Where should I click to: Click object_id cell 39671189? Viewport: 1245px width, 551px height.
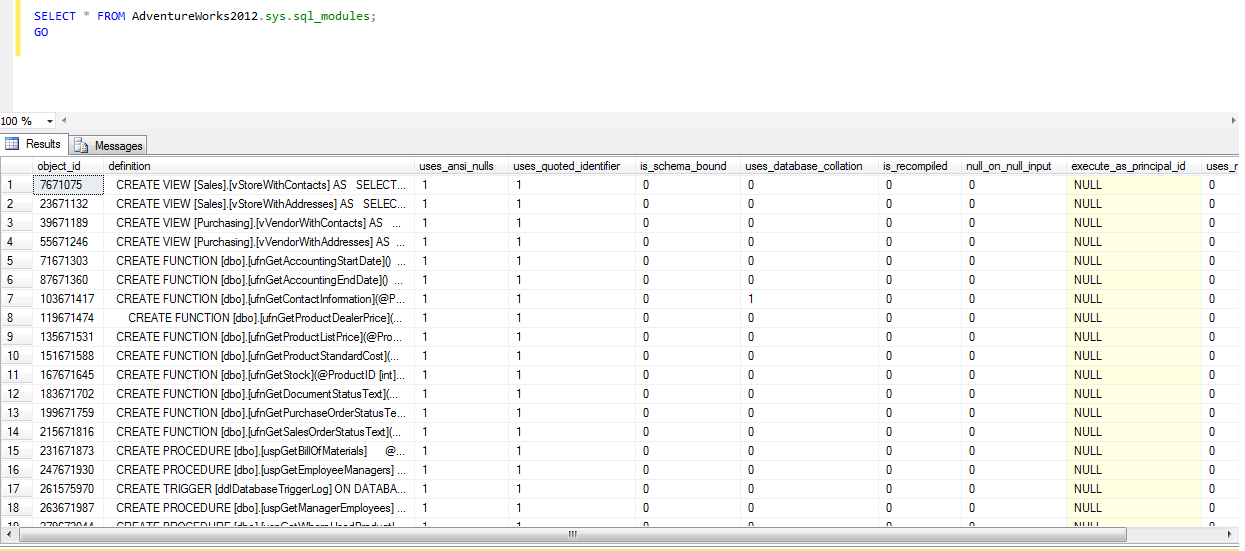tap(67, 223)
